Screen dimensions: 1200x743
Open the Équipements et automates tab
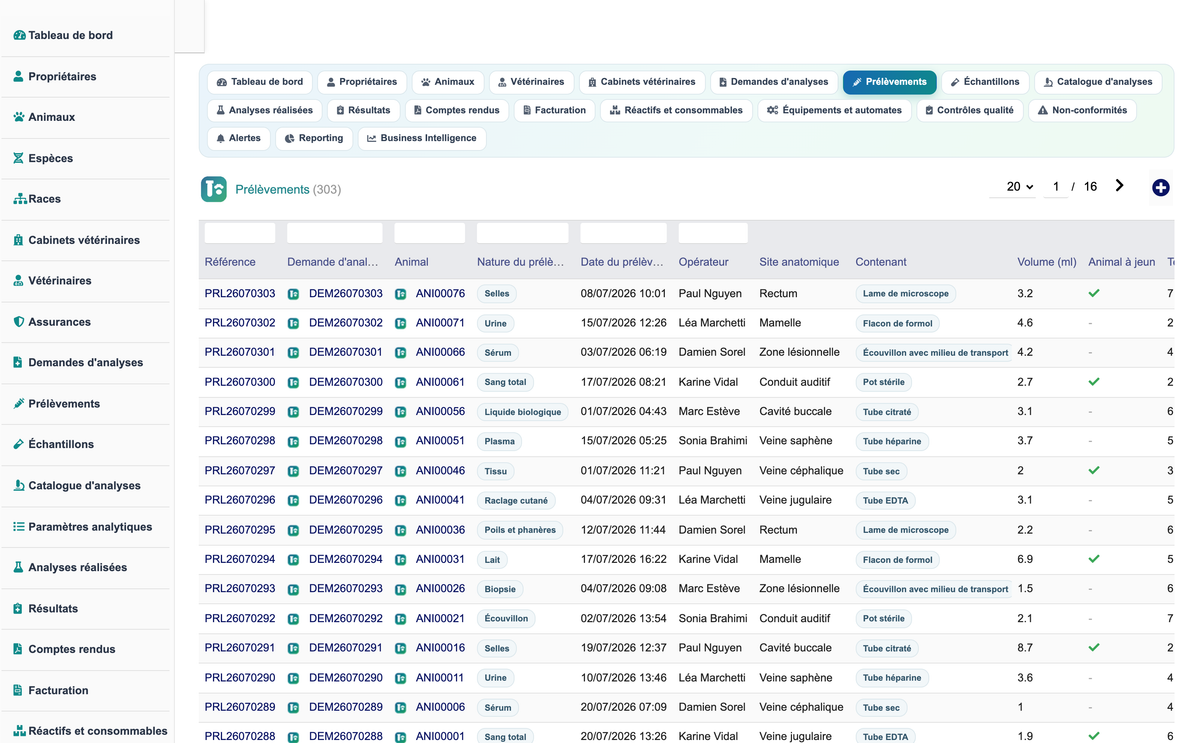[834, 110]
